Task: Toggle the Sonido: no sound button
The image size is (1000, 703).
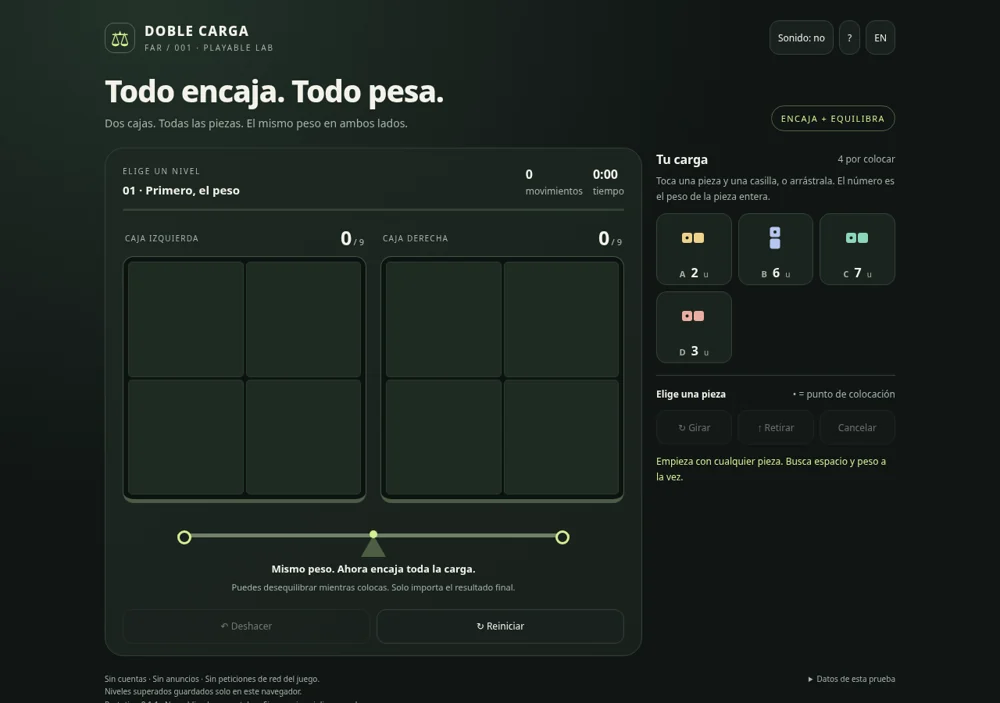Action: click(x=801, y=38)
